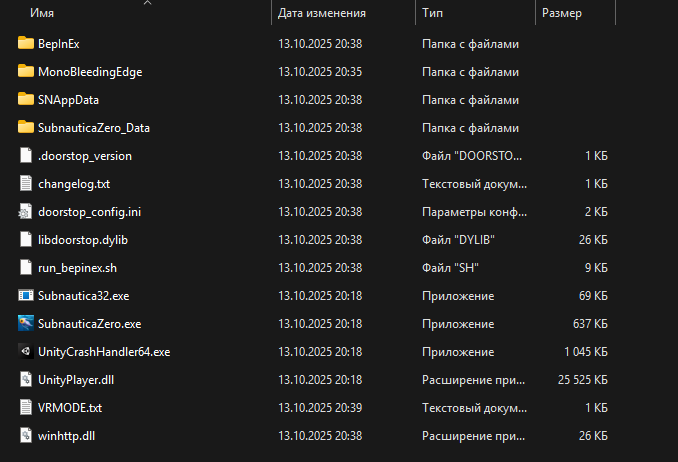678x462 pixels.
Task: Click the winhttp.dll file icon
Action: 26,435
